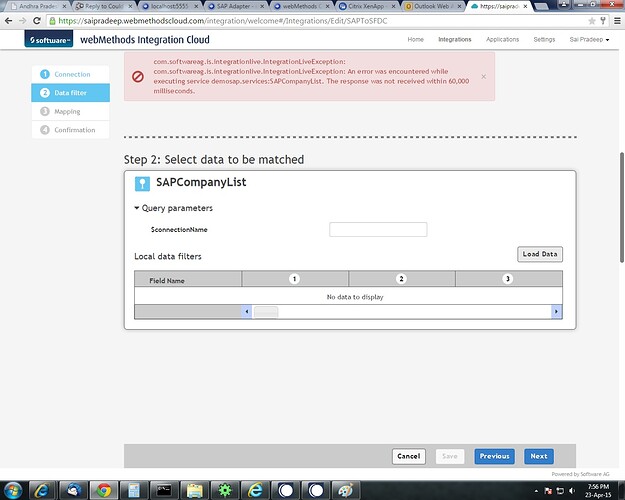The height and width of the screenshot is (500, 625).
Task: Select the Data filter step
Action: 71,93
